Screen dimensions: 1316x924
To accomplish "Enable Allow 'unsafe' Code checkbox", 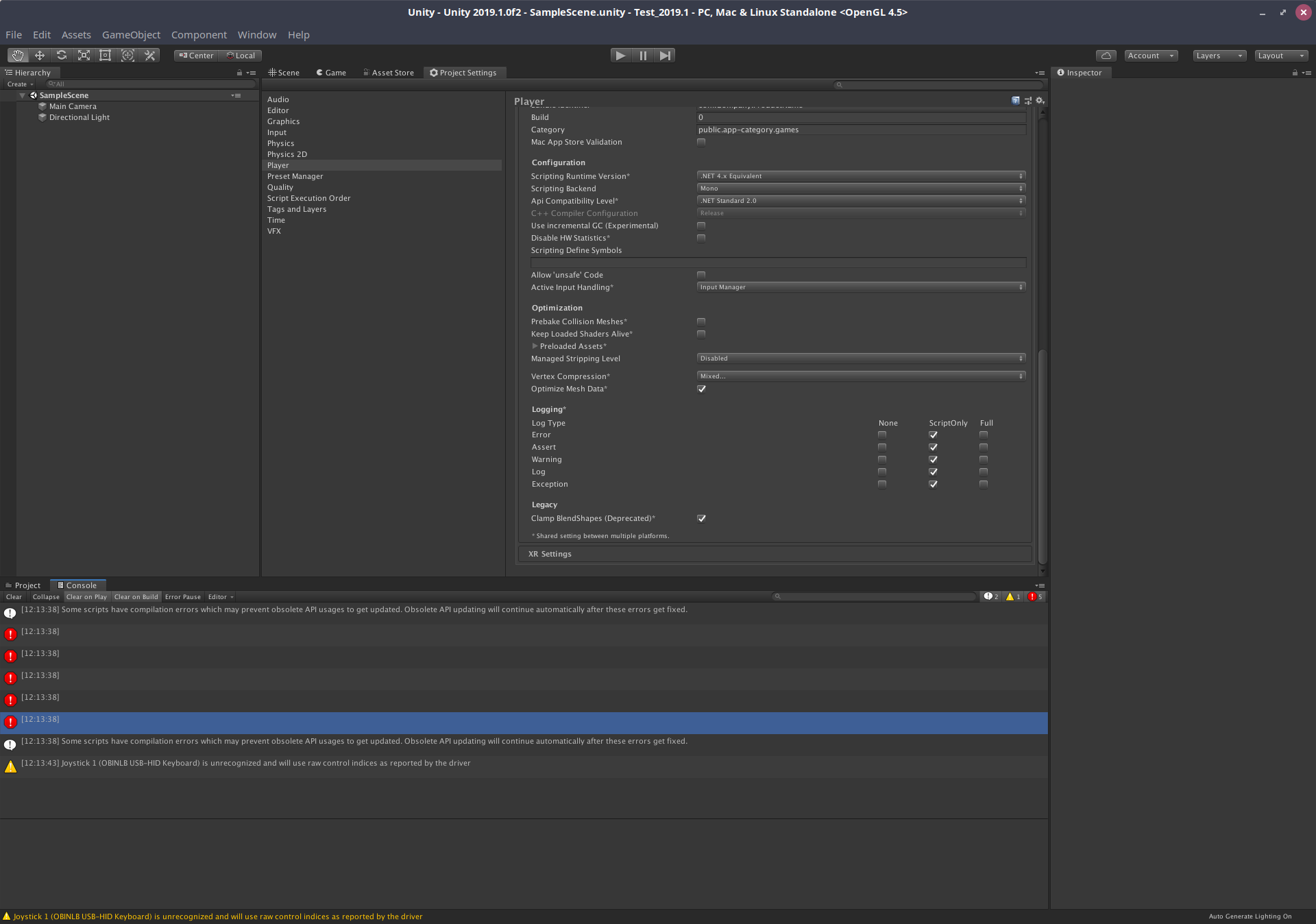I will [701, 275].
